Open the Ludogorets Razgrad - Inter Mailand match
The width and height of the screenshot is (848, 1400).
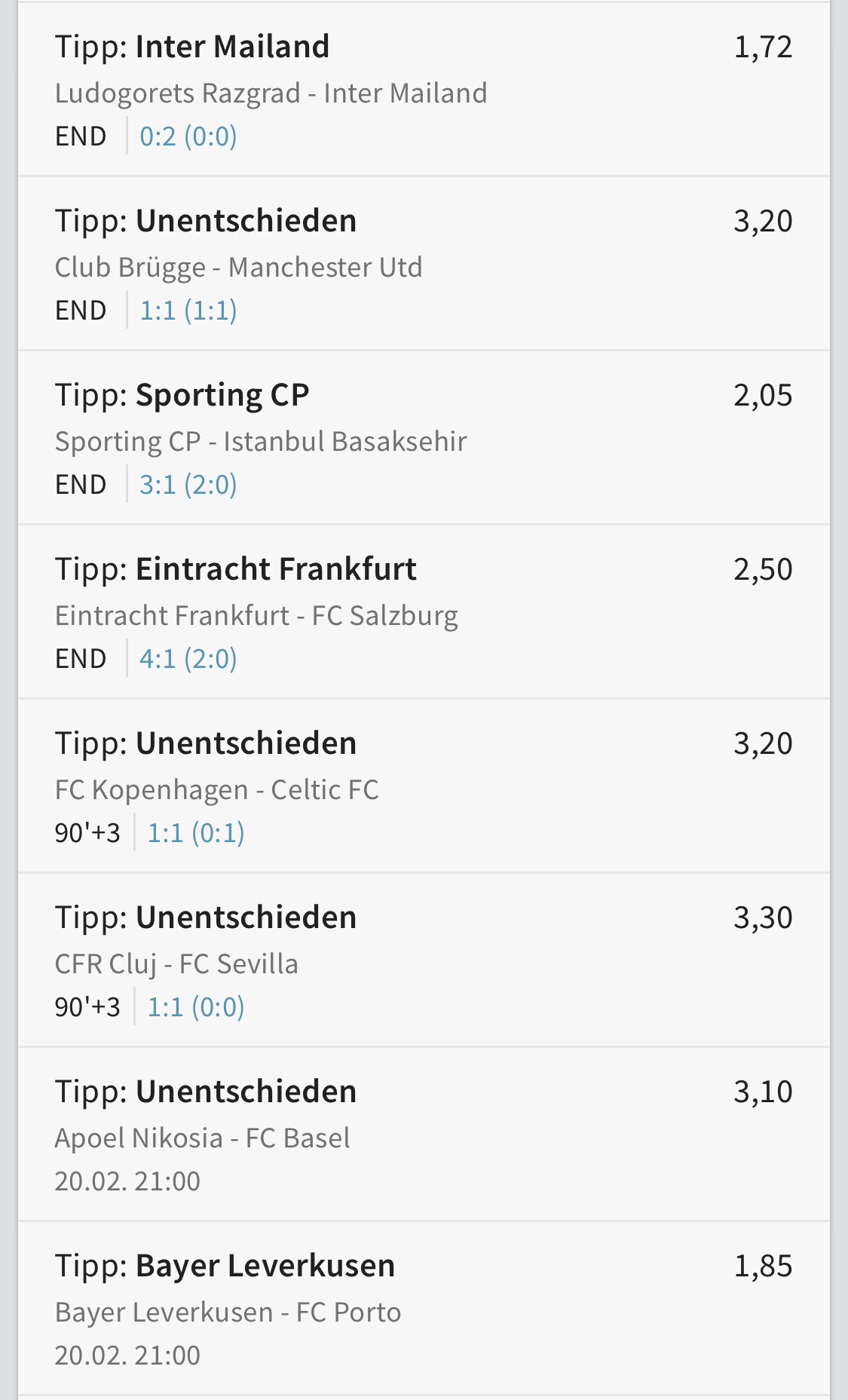point(271,93)
